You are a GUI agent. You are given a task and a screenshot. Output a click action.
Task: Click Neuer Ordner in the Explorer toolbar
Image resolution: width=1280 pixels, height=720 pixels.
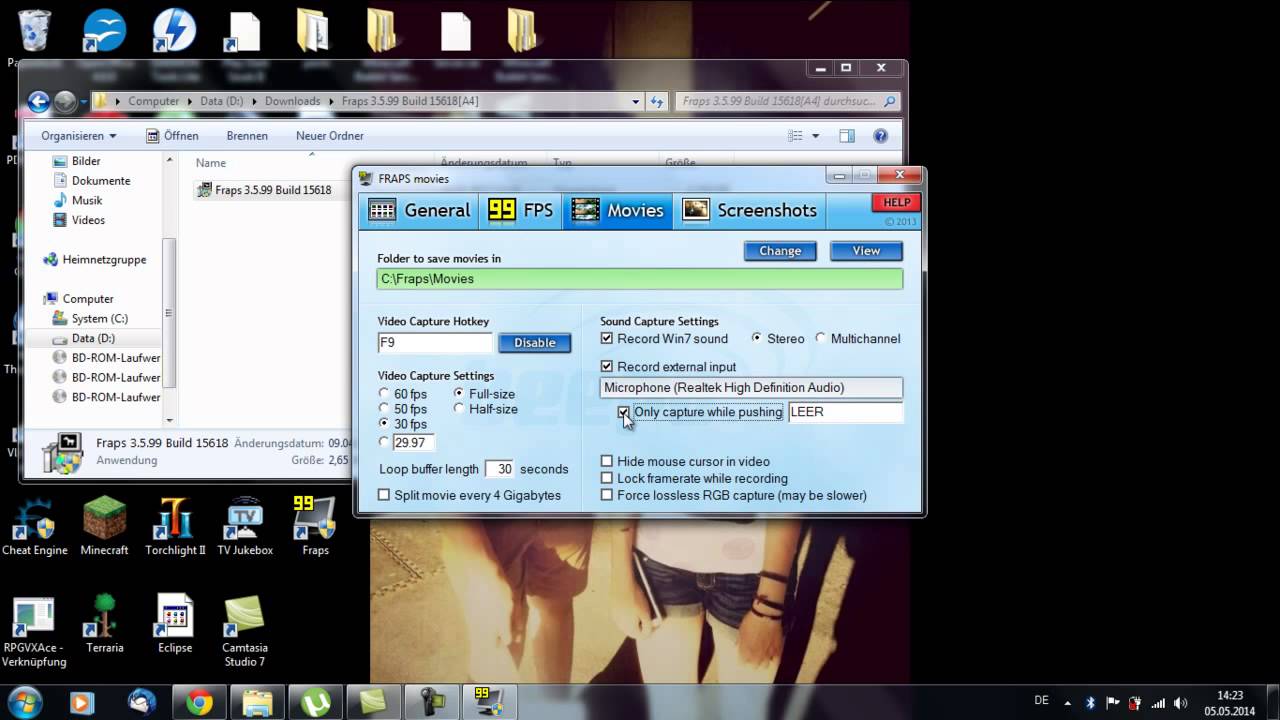coord(330,136)
